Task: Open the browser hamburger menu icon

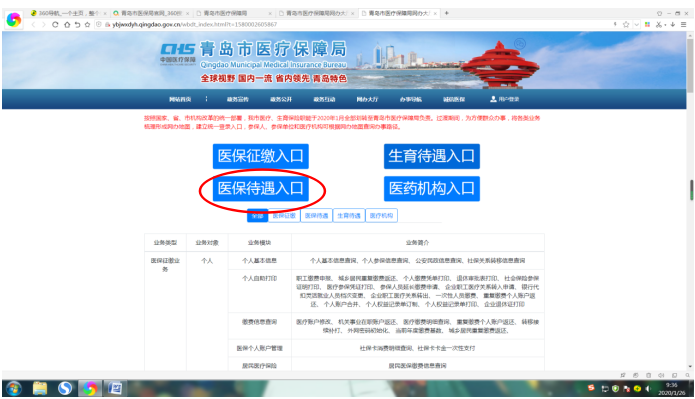Action: 683,24
